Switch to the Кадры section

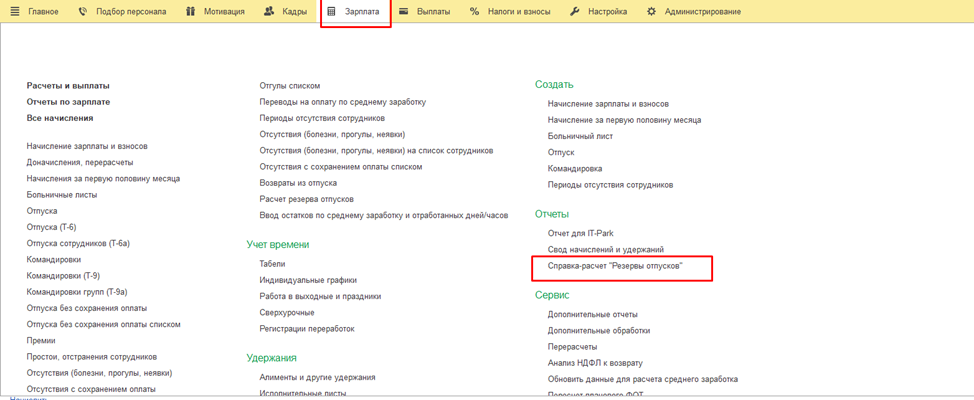294,12
